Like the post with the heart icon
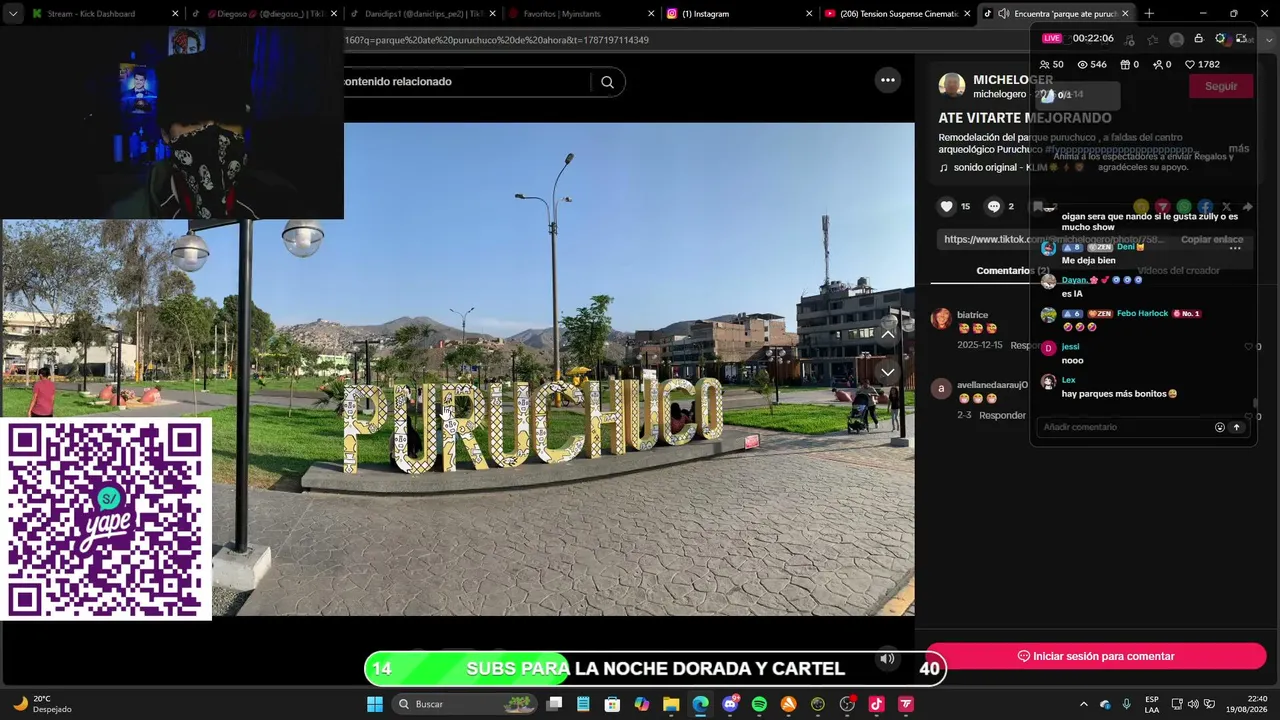Viewport: 1280px width, 720px height. pyautogui.click(x=947, y=206)
